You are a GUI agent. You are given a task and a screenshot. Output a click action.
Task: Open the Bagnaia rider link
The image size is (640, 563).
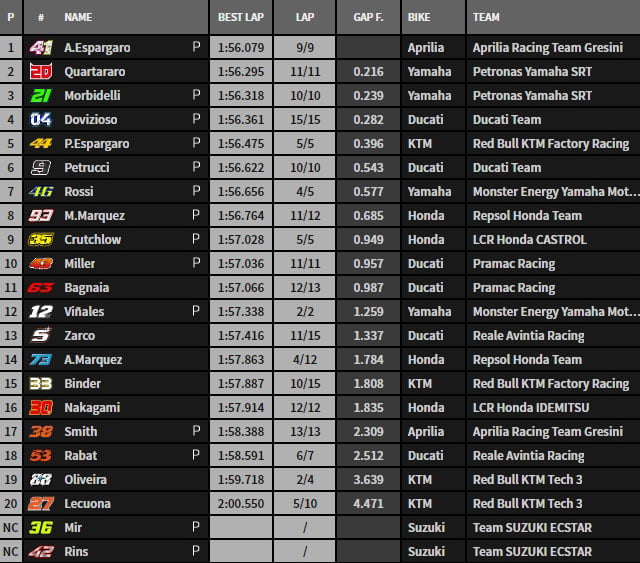pos(87,288)
